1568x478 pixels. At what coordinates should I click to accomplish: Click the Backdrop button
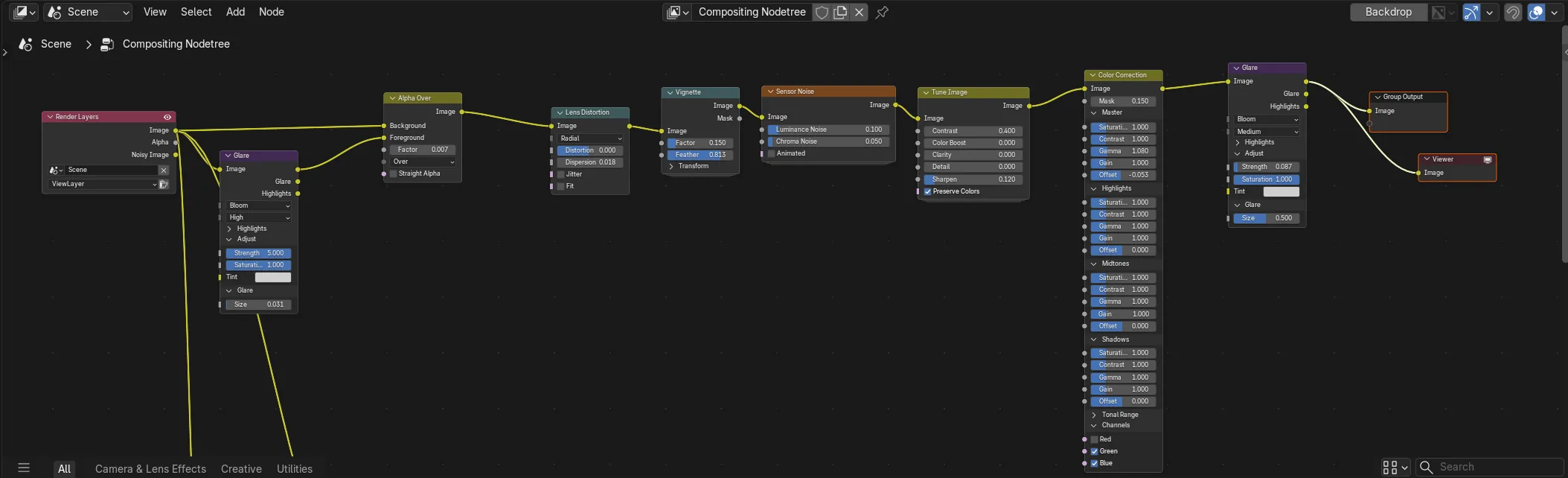[x=1389, y=12]
